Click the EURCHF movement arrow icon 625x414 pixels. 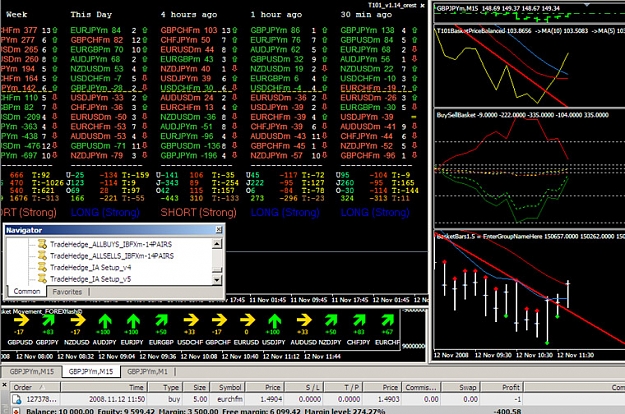(387, 320)
